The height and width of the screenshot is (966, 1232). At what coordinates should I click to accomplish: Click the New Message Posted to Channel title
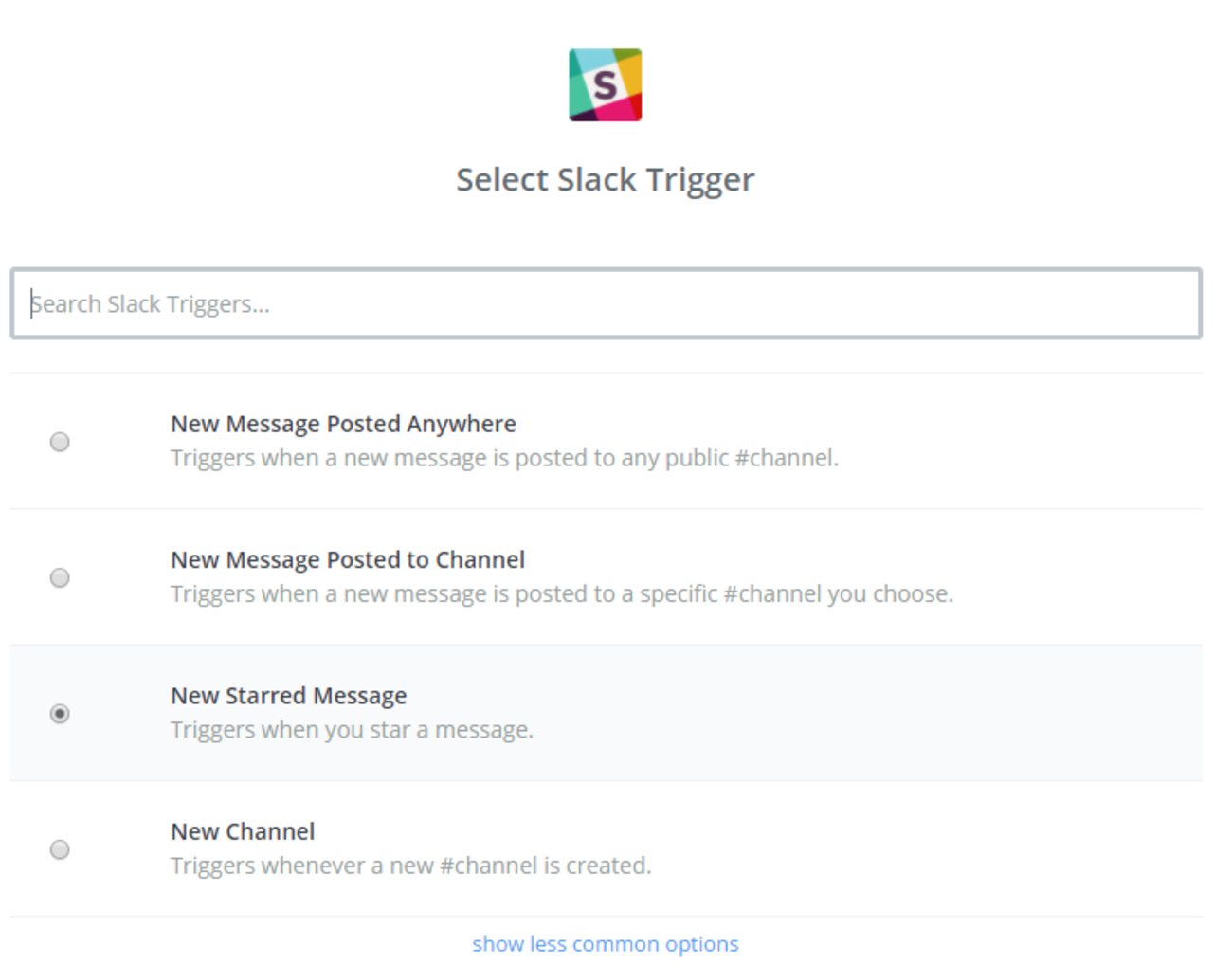pyautogui.click(x=347, y=560)
